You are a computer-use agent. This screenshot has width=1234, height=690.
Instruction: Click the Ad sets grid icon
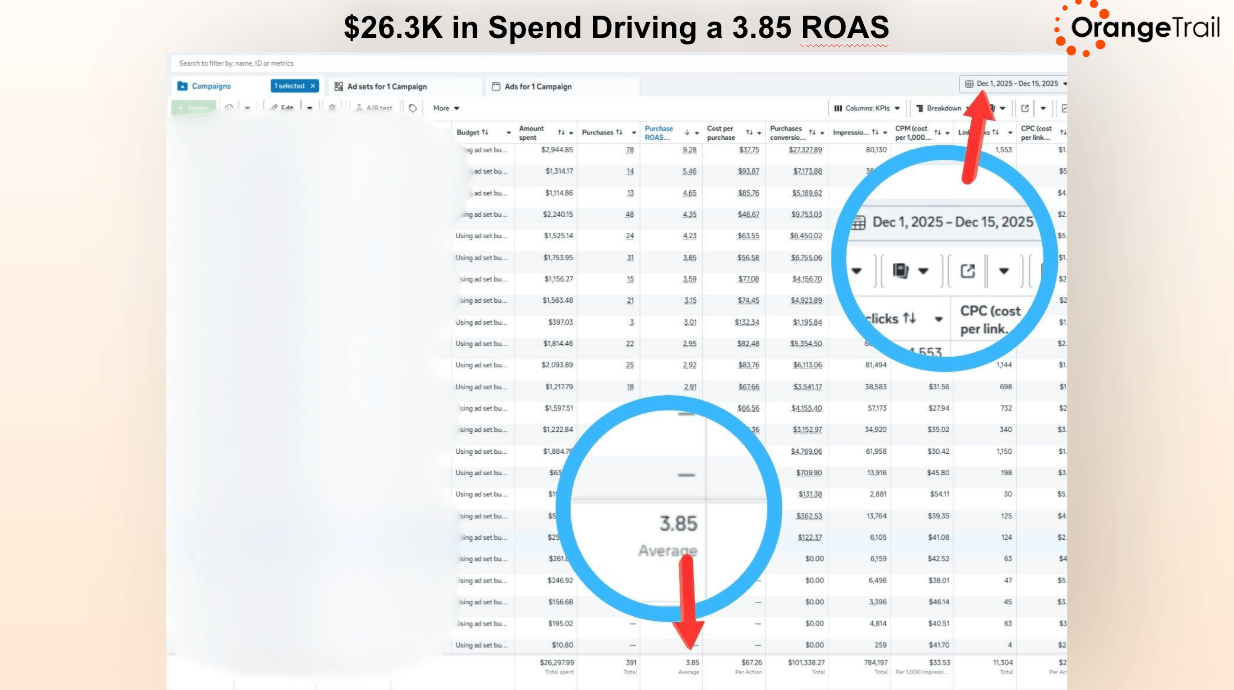point(339,87)
